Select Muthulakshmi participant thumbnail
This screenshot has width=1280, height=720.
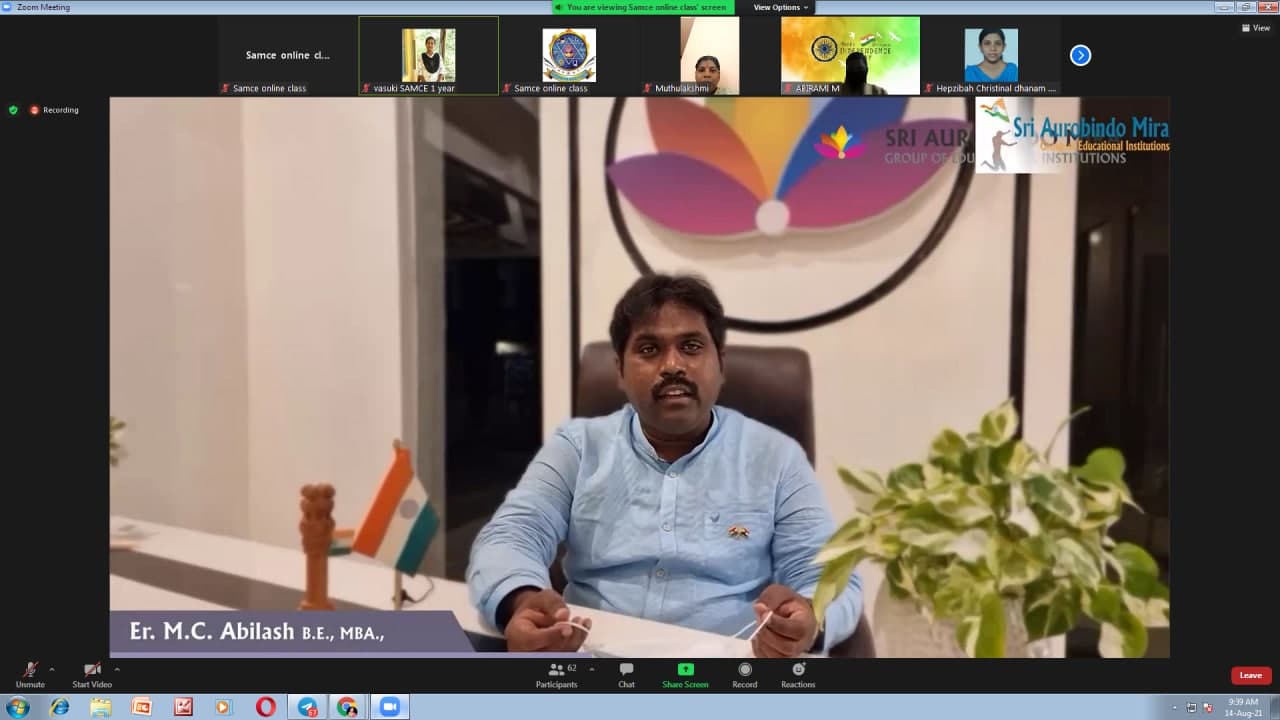click(x=709, y=56)
